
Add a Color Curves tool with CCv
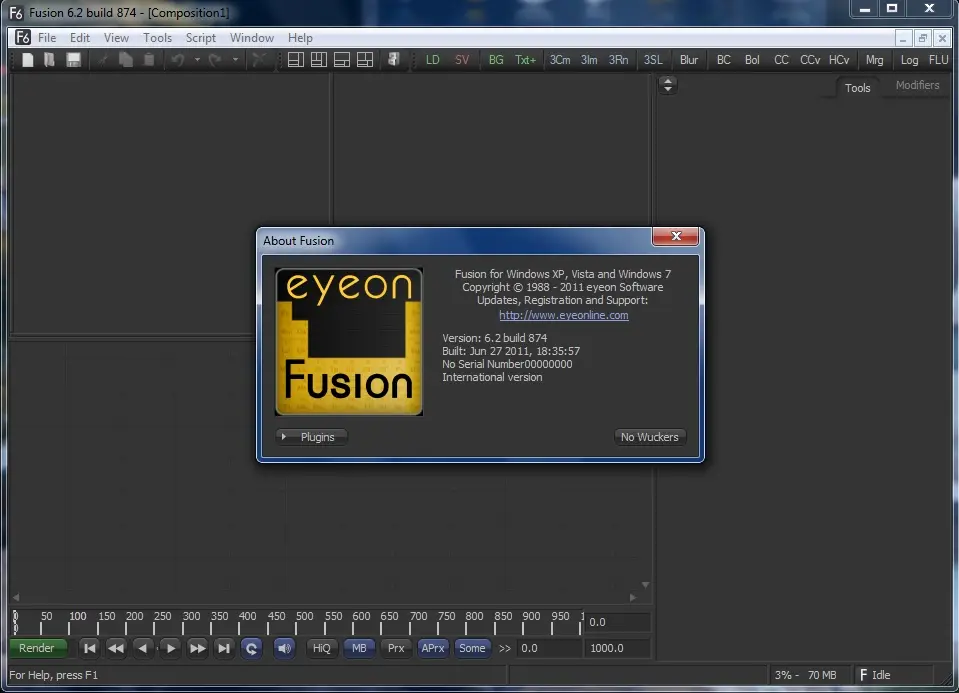coord(810,60)
